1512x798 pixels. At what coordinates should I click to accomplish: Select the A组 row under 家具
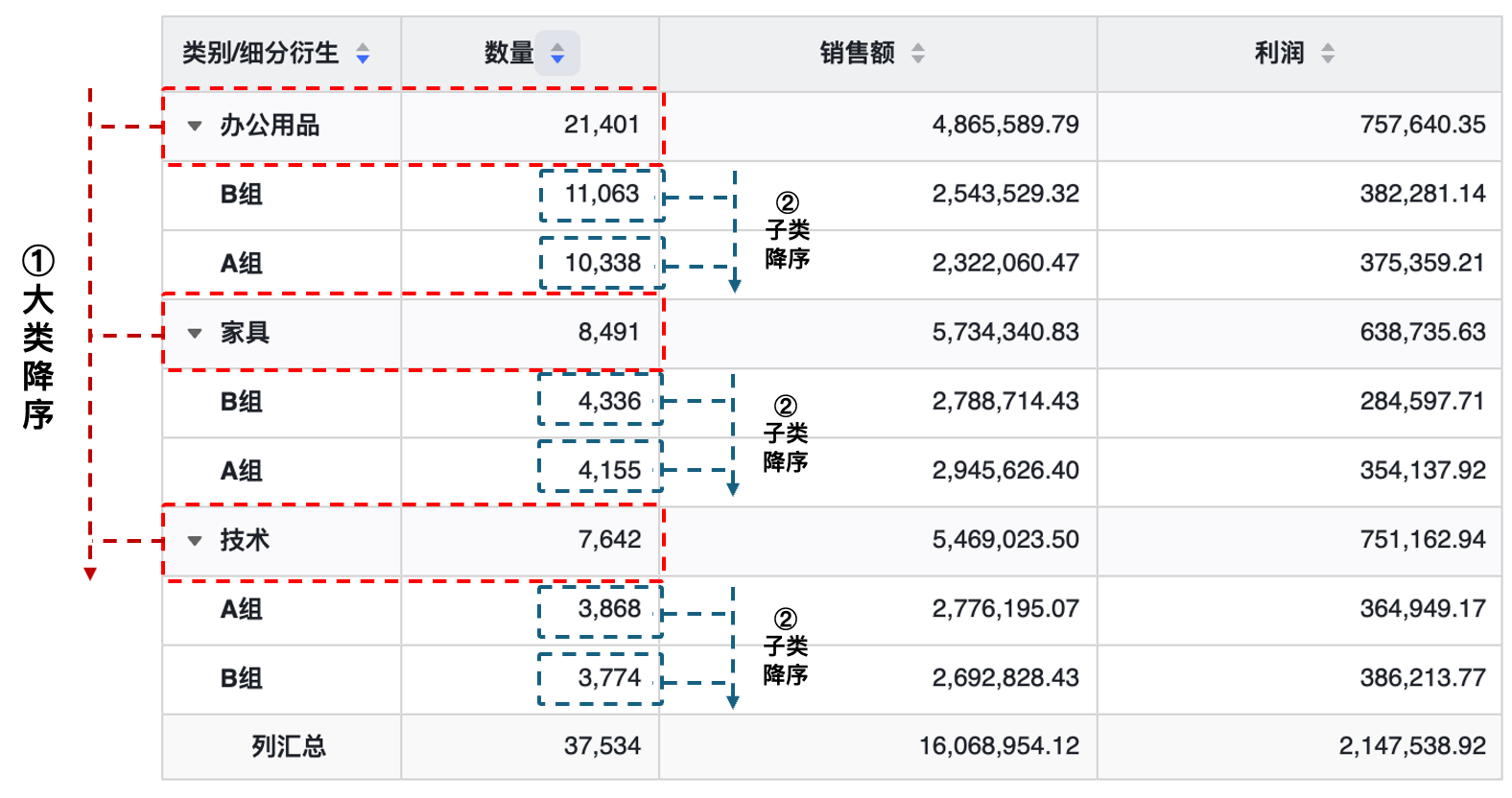tap(241, 471)
